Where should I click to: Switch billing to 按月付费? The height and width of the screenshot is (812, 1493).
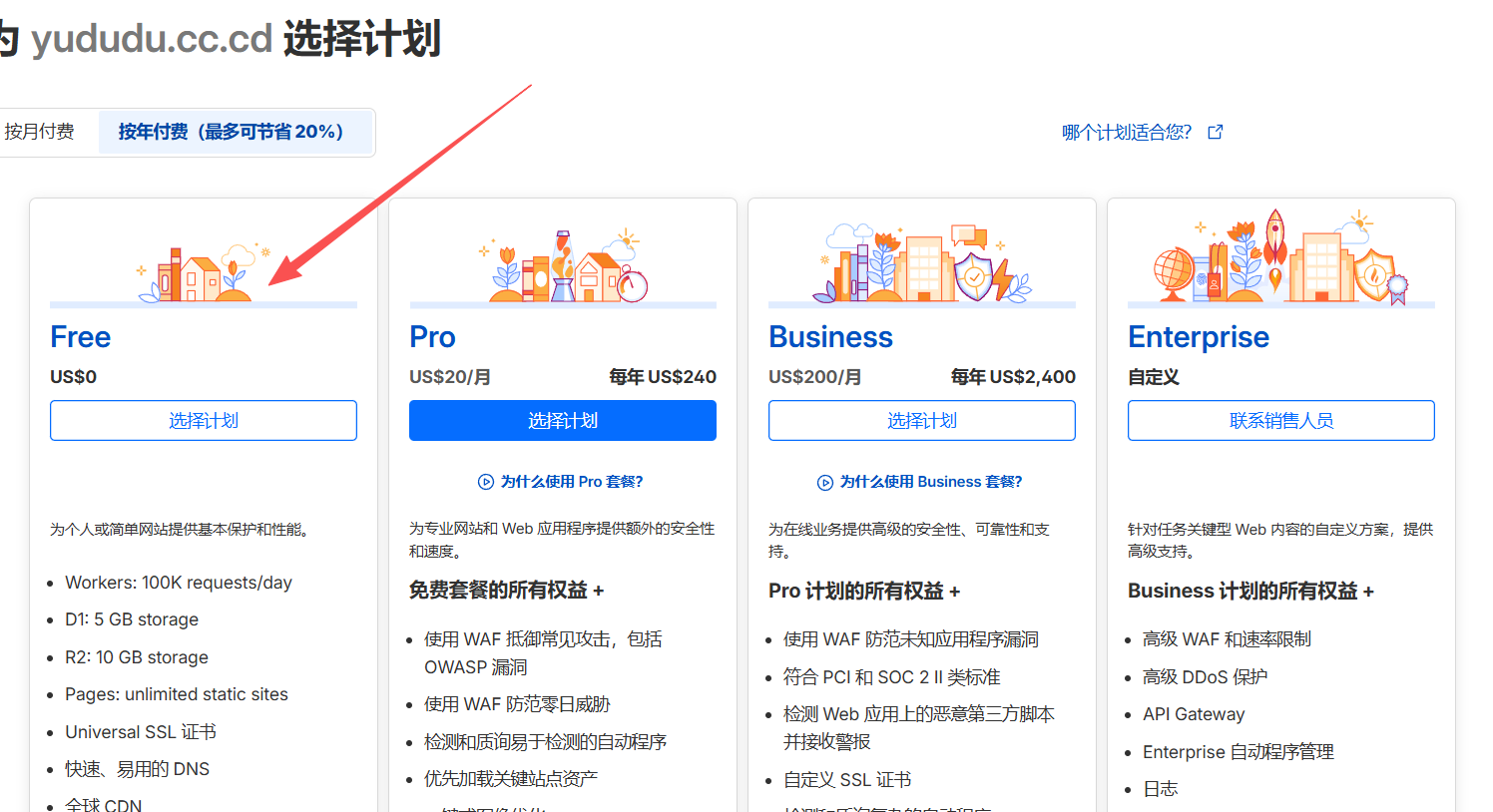click(x=40, y=132)
